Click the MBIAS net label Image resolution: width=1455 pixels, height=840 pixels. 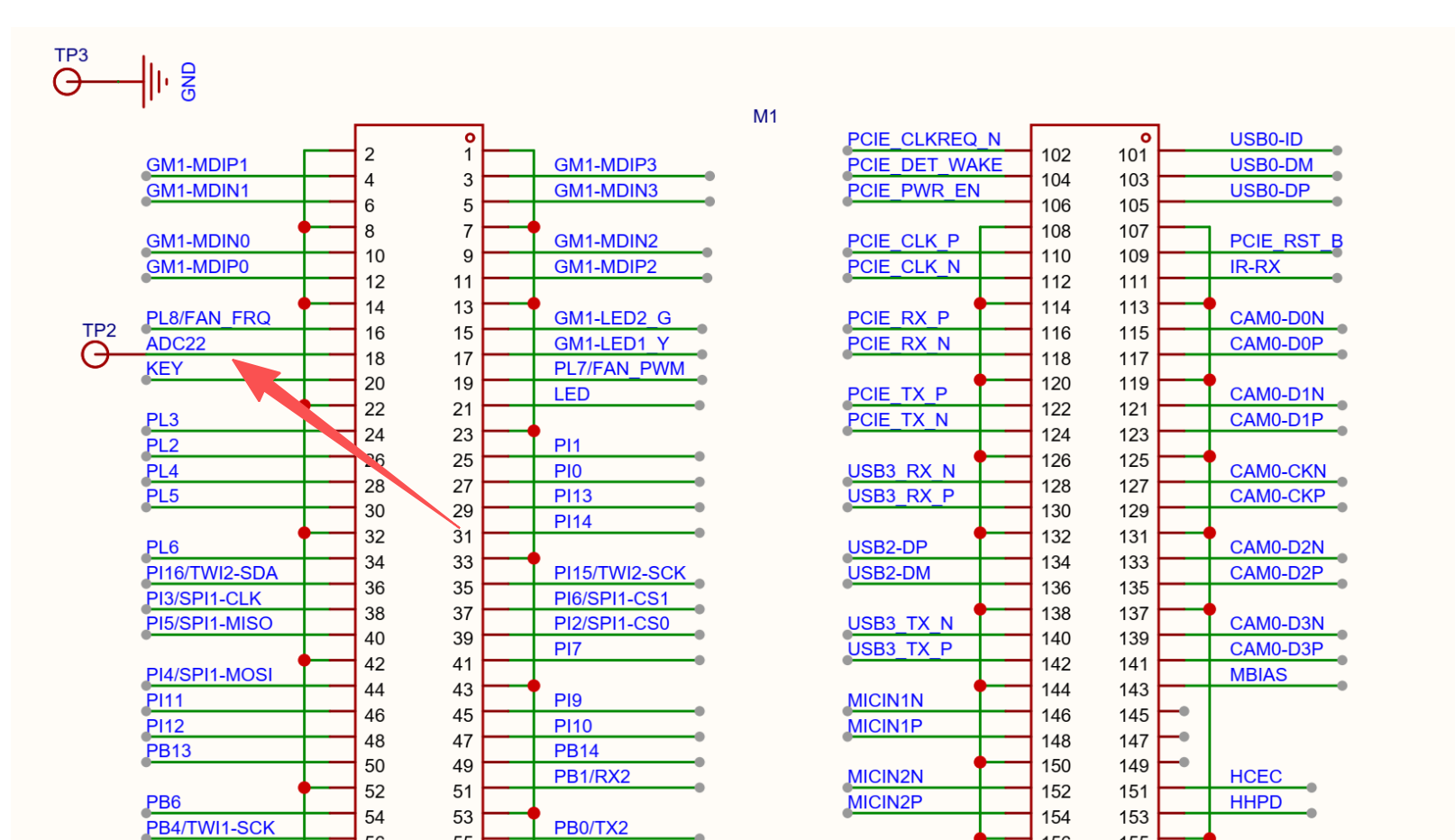pos(1258,675)
